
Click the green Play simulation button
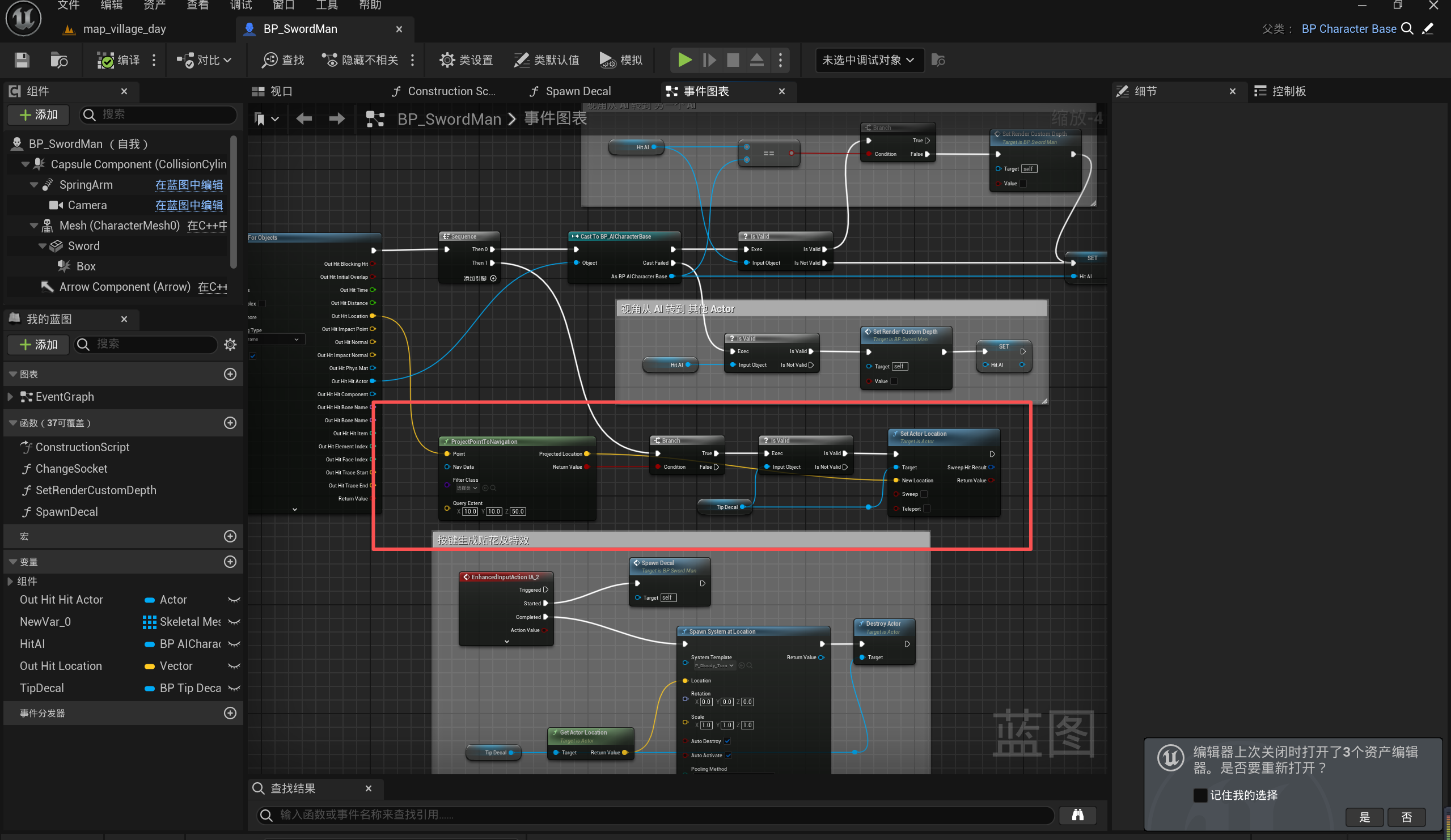click(x=684, y=60)
